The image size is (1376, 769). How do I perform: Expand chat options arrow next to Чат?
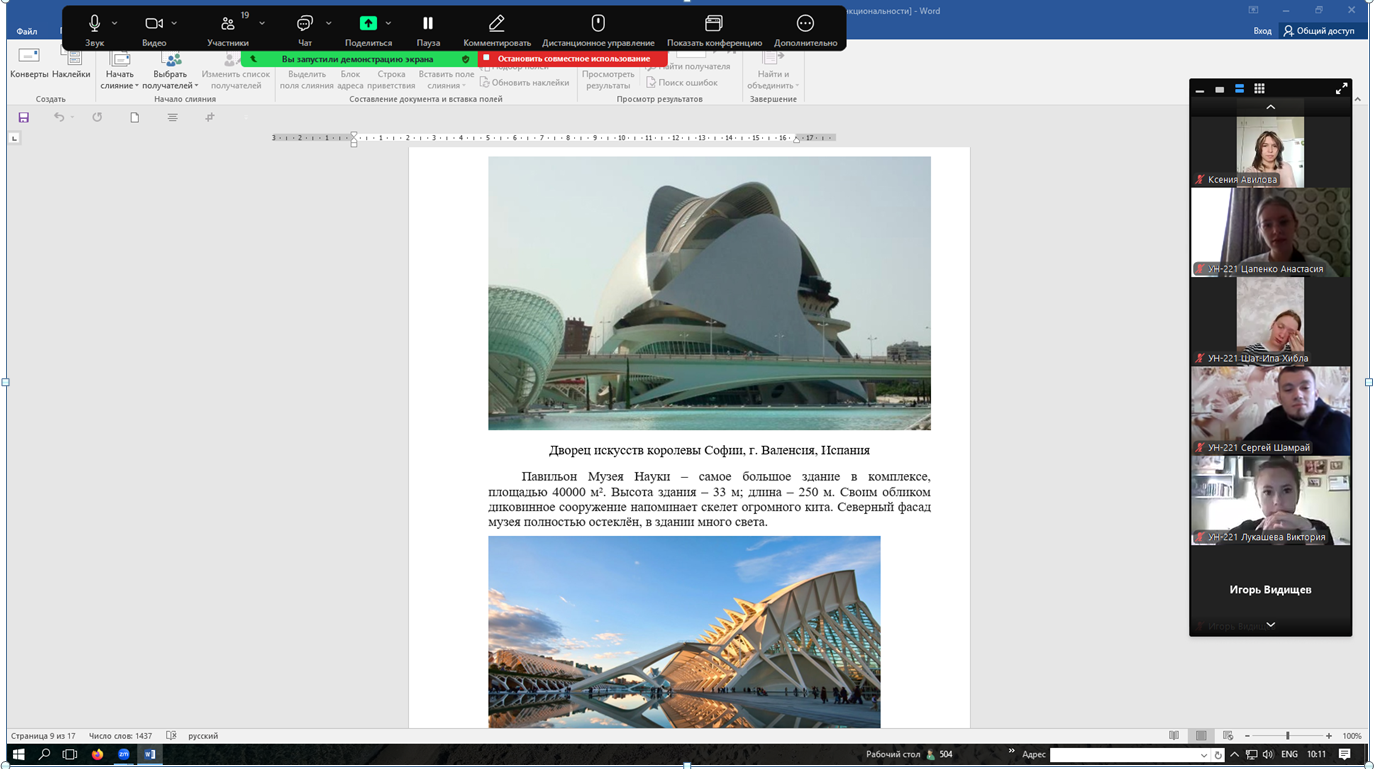[x=328, y=23]
